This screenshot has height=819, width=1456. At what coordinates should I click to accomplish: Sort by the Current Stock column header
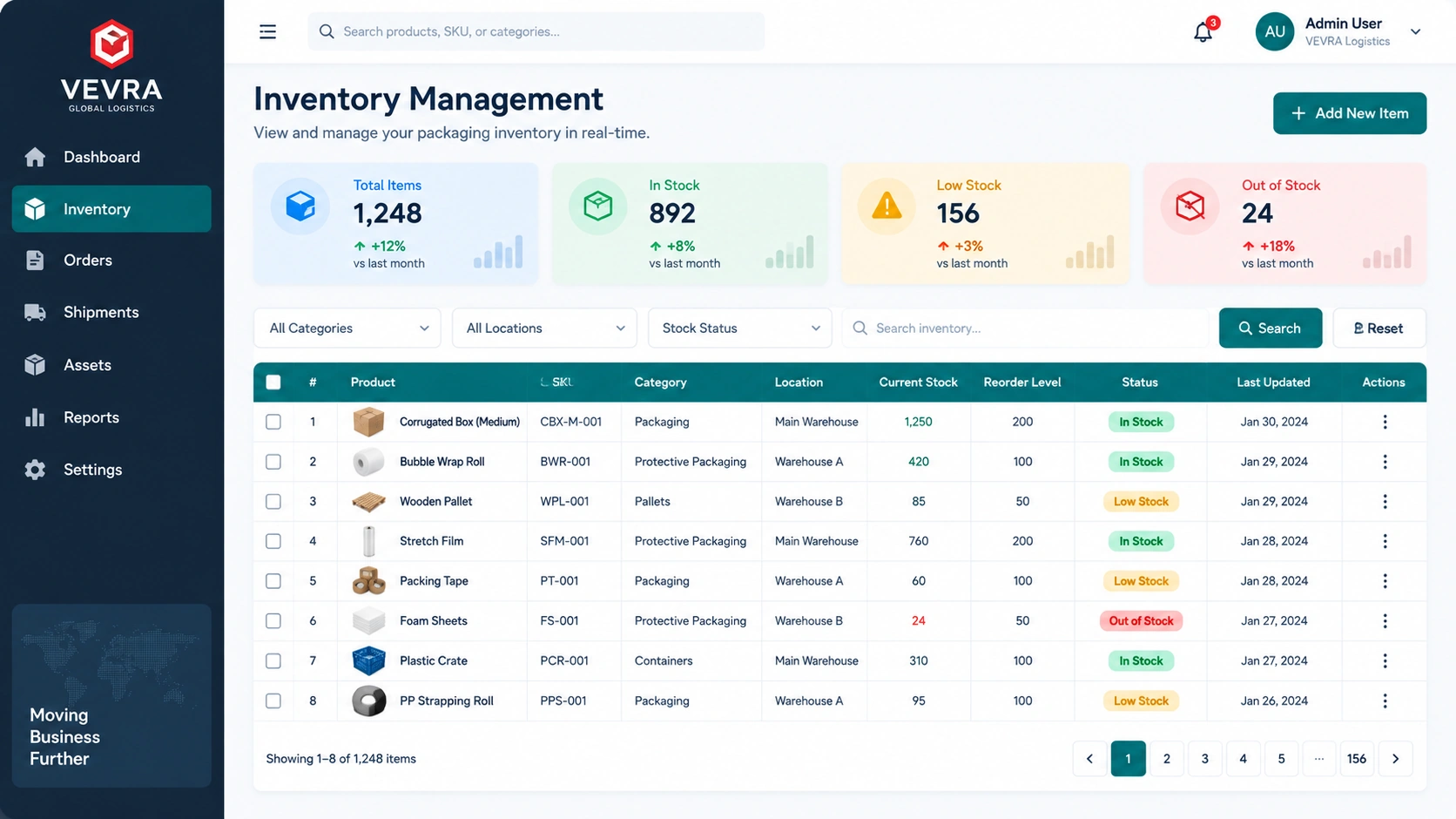[918, 382]
